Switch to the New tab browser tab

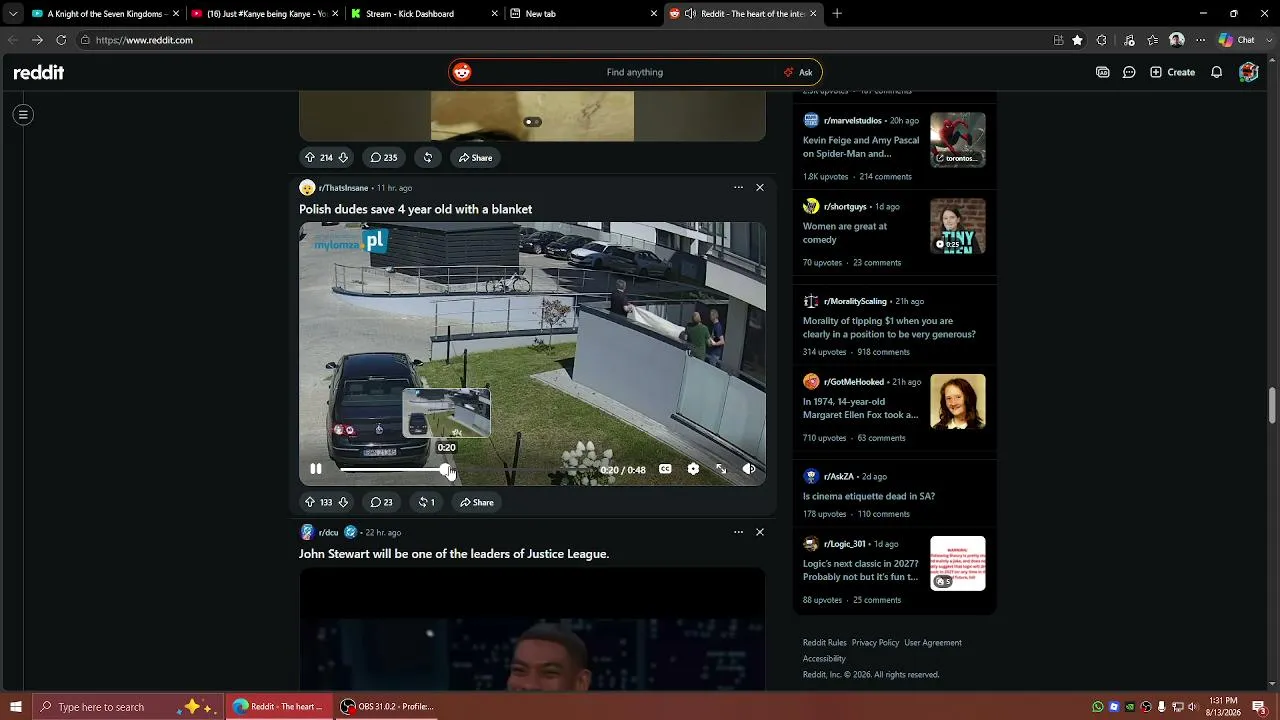[584, 14]
